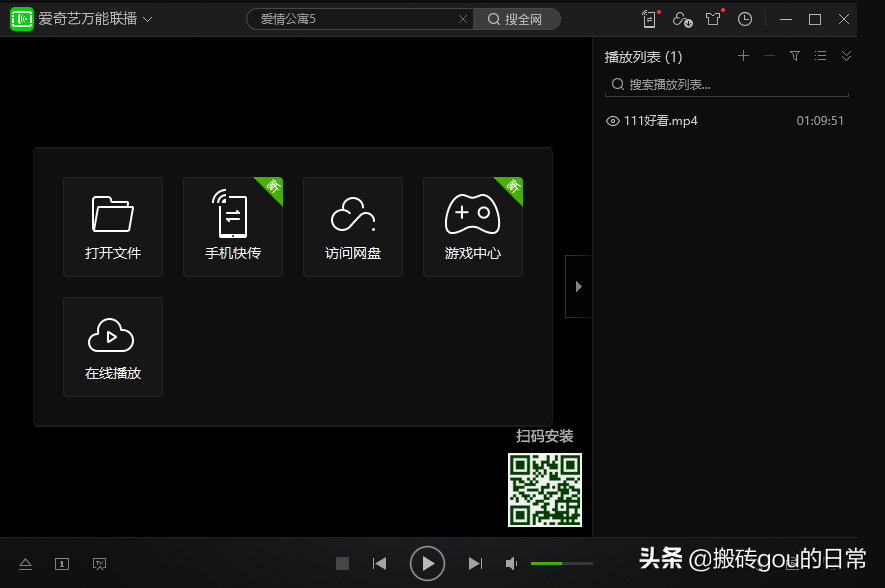Click the 01:09:51 duration entry
This screenshot has height=588, width=885.
[820, 121]
